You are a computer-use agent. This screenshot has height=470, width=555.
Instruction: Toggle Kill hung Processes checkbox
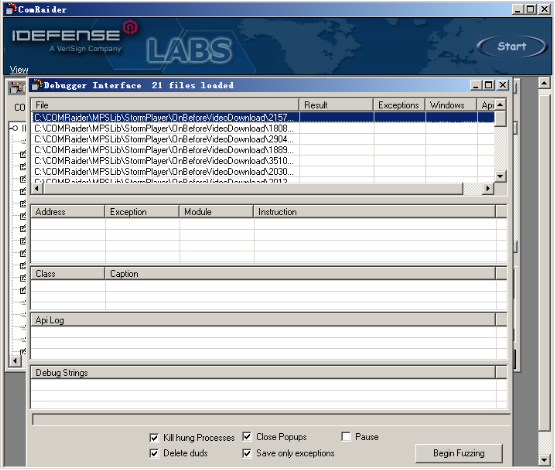154,438
